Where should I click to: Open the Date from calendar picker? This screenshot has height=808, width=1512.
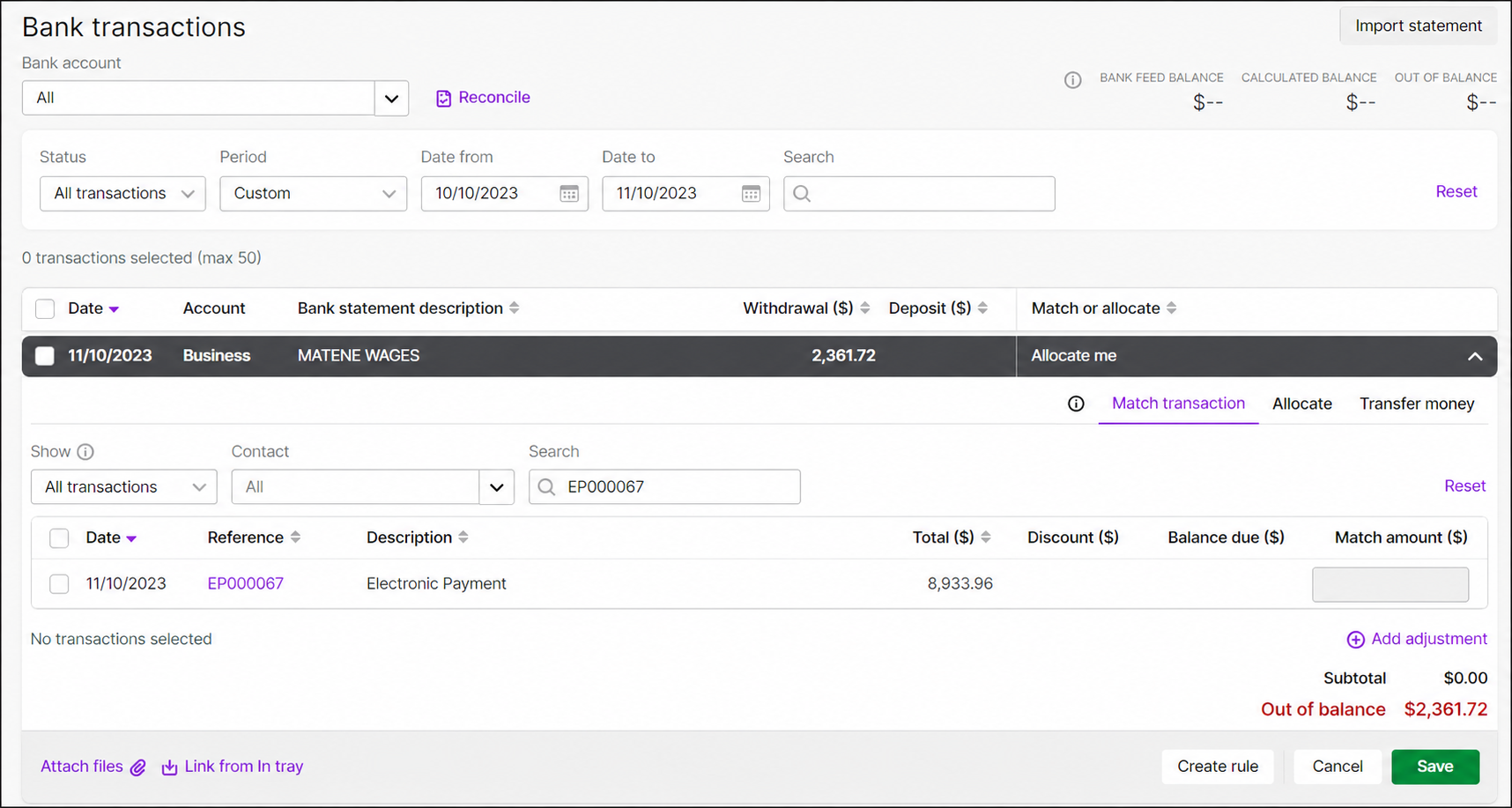(569, 194)
